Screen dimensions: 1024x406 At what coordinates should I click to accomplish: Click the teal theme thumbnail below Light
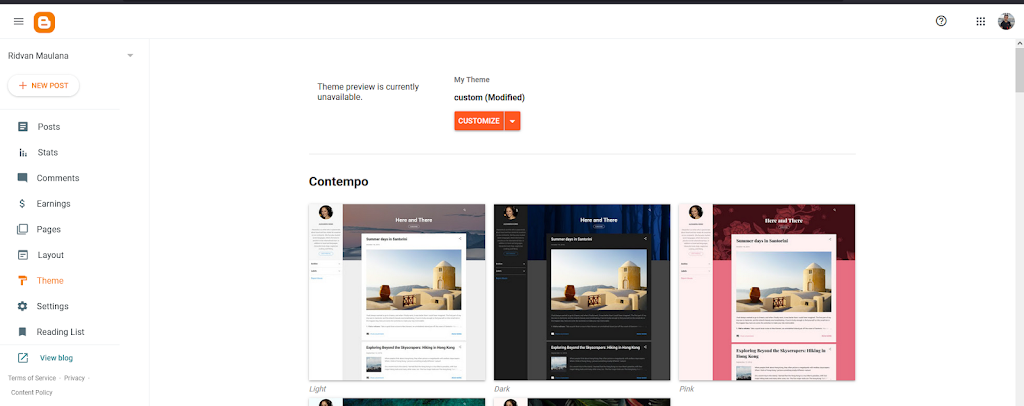397,402
